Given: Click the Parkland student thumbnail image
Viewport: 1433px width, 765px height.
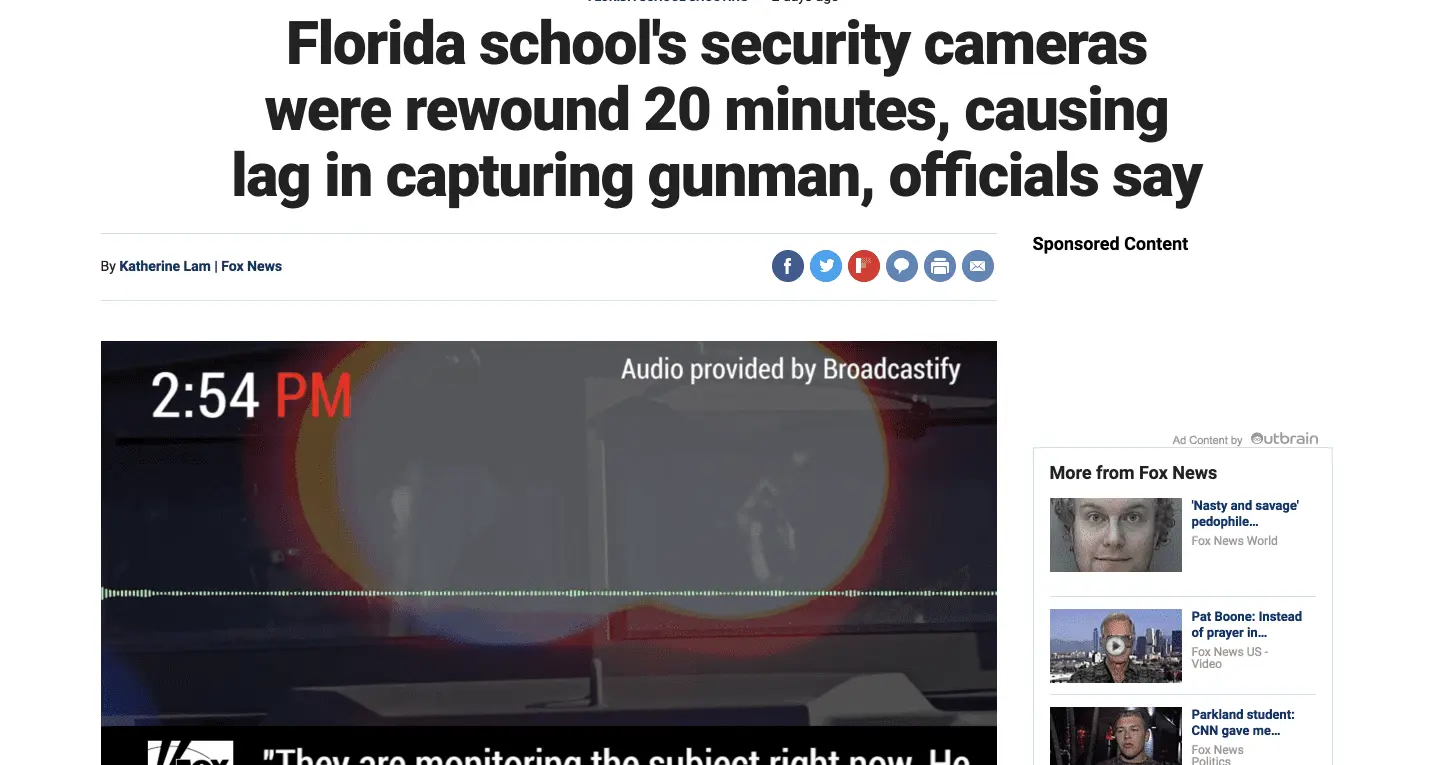Looking at the screenshot, I should coord(1116,736).
